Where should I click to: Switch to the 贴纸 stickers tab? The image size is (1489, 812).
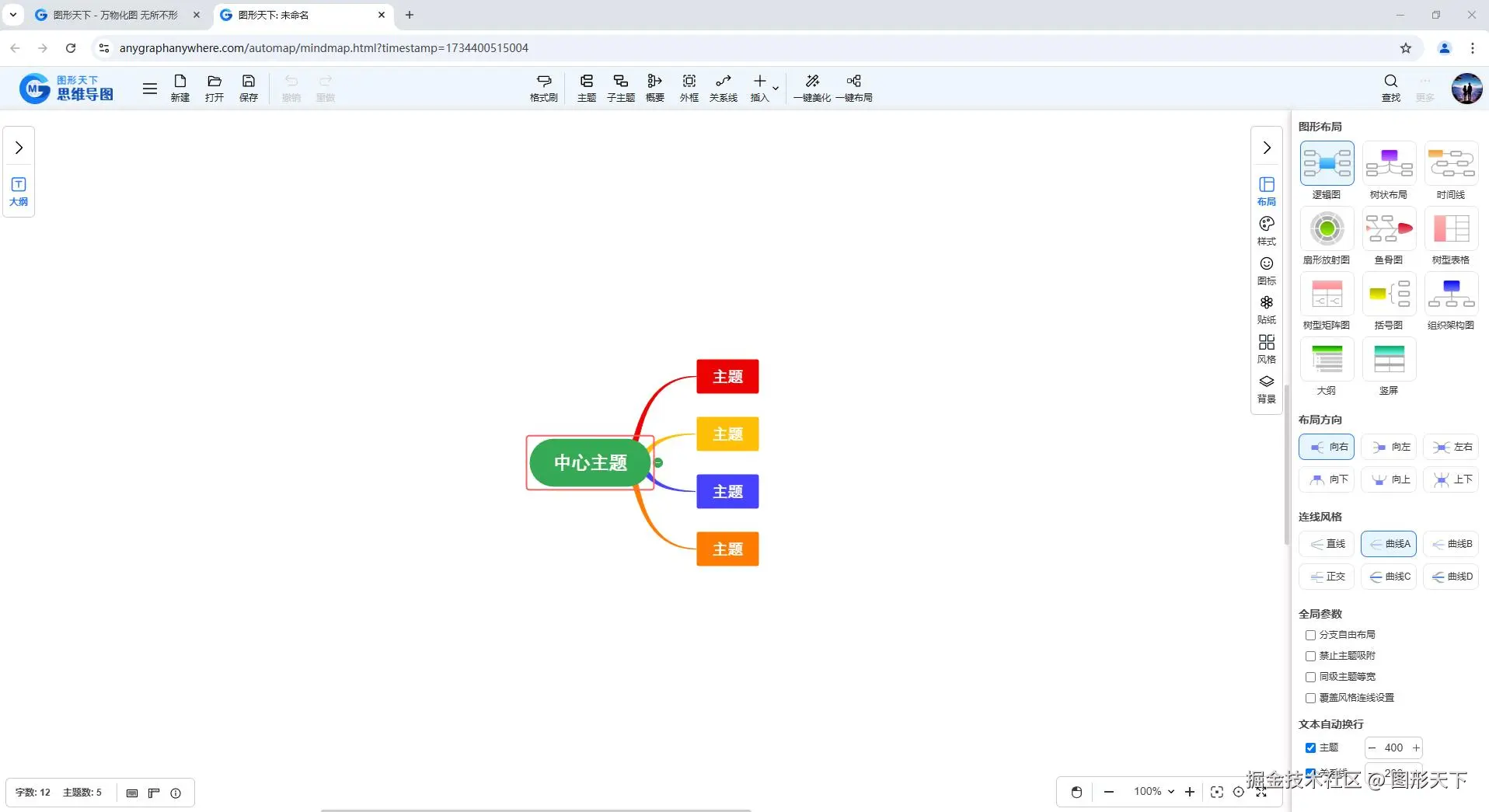tap(1267, 309)
